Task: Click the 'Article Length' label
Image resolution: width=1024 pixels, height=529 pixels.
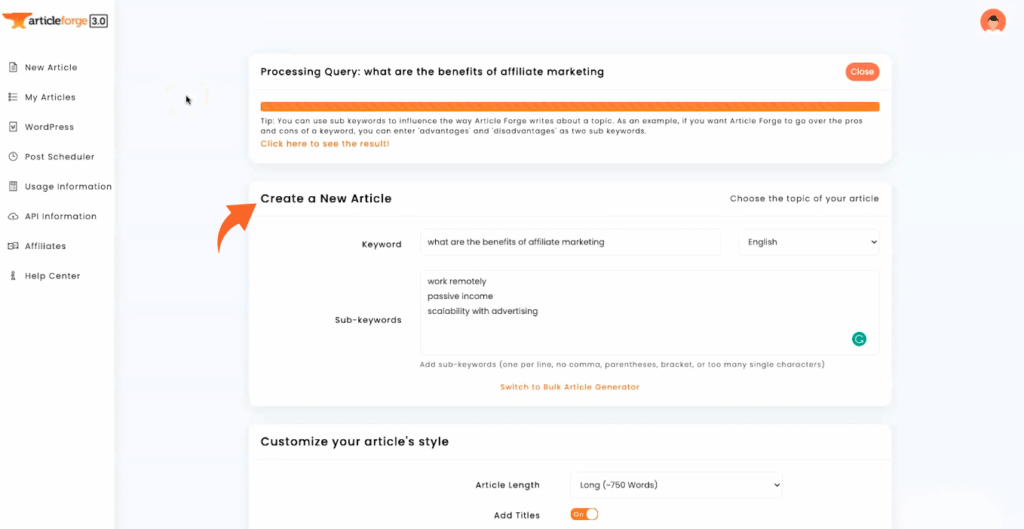Action: (x=507, y=485)
